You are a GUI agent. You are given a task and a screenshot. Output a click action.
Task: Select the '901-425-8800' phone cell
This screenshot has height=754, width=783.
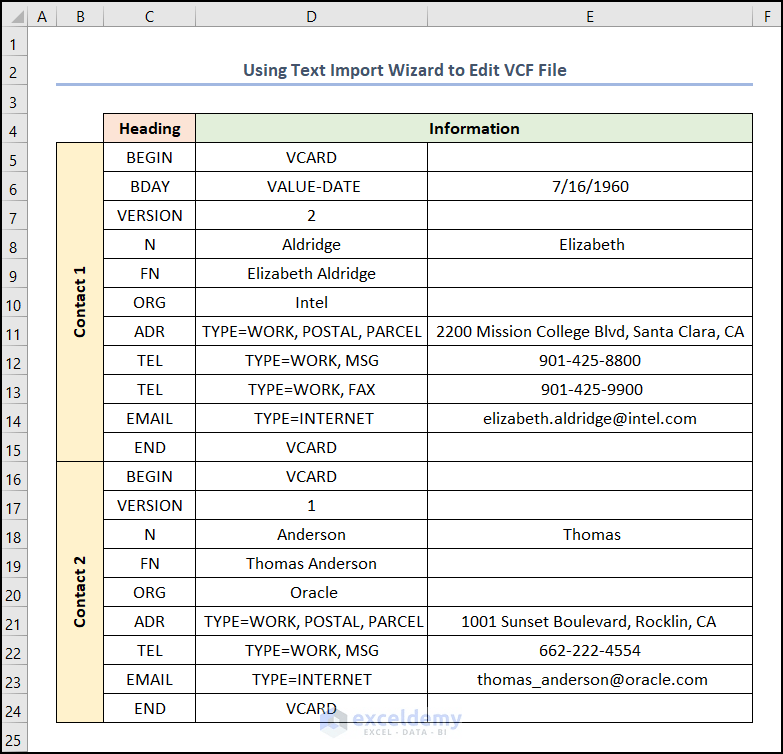coord(590,361)
